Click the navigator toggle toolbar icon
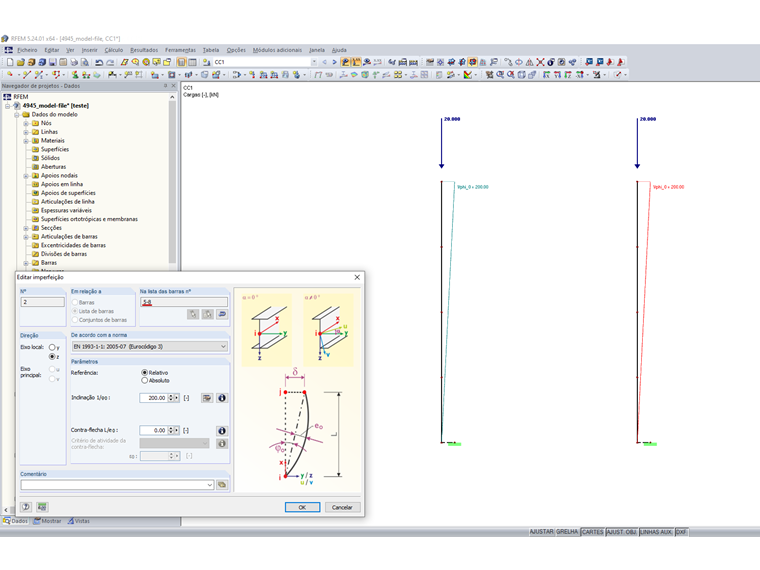This screenshot has width=760, height=570. (181, 62)
